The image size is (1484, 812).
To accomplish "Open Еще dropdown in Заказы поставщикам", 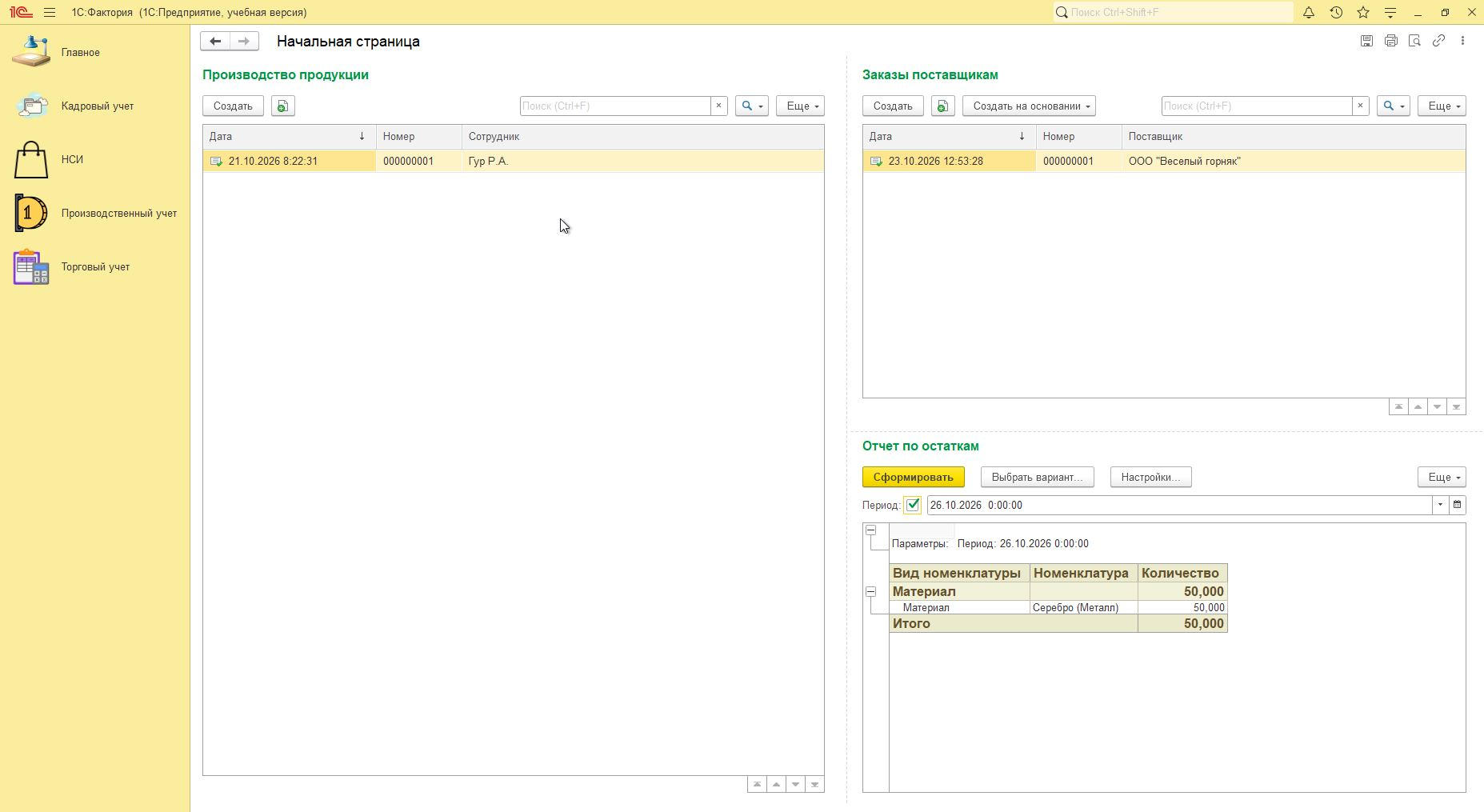I will tap(1442, 106).
